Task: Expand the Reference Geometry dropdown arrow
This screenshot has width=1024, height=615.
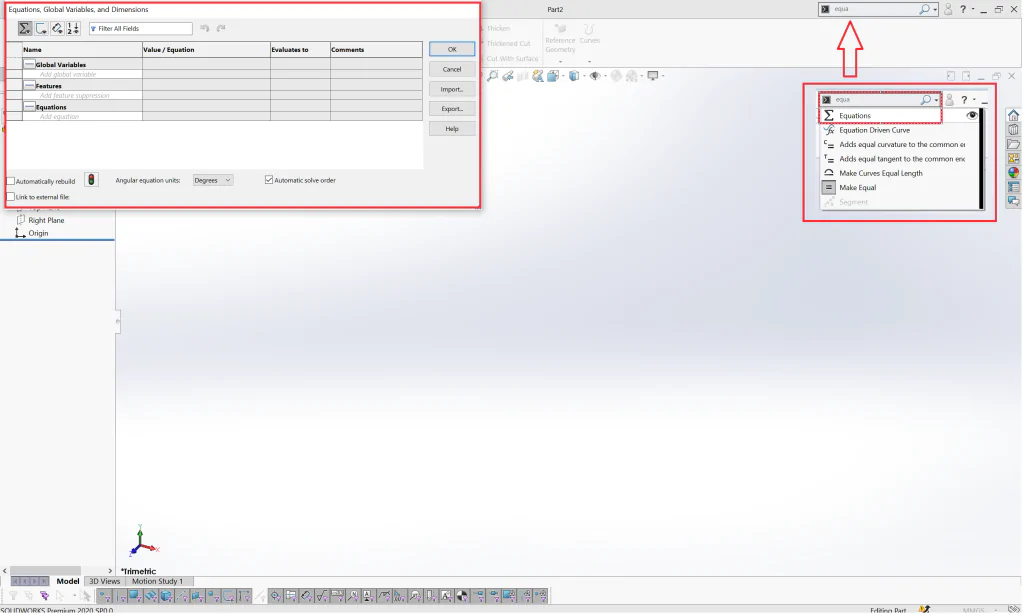Action: click(x=560, y=61)
